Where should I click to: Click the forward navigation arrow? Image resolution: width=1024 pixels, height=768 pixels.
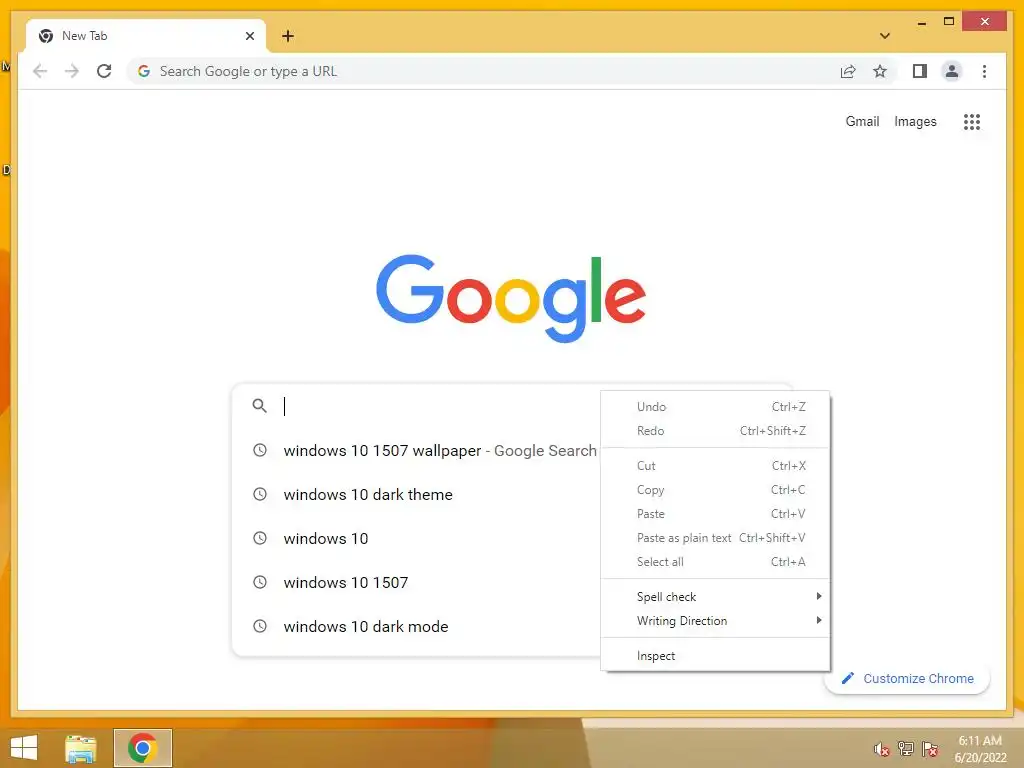coord(72,71)
